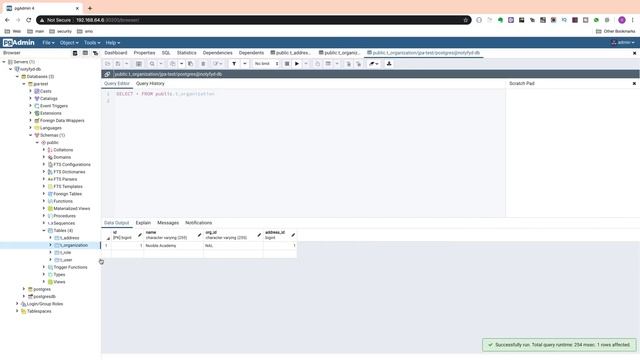Click the connection status link icon

click(x=107, y=74)
